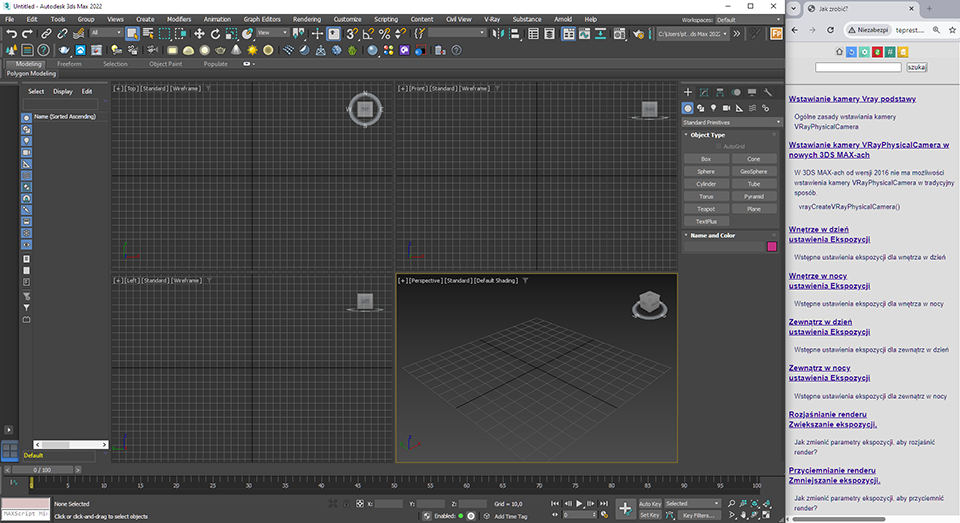Image resolution: width=960 pixels, height=523 pixels.
Task: Switch Create panel to Shapes category
Action: pos(700,108)
